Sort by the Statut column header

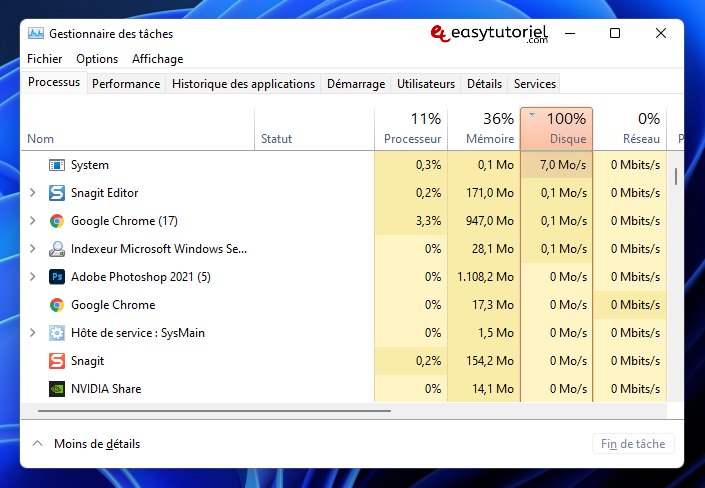314,129
